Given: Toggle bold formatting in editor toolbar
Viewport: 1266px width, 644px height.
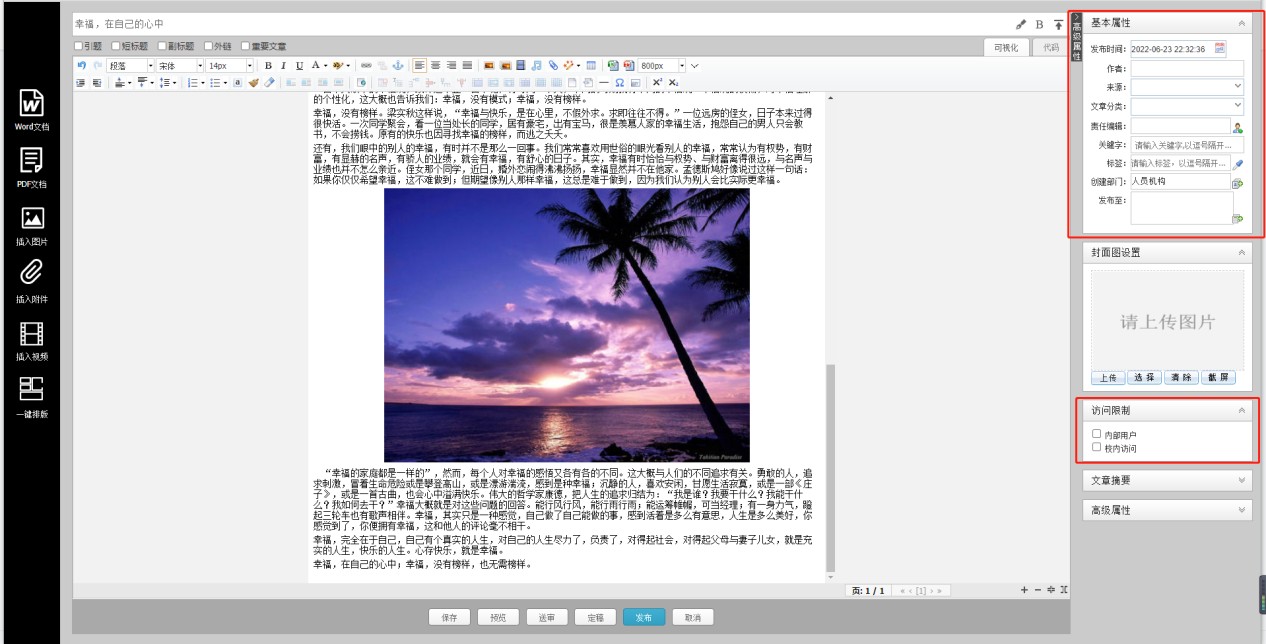Looking at the screenshot, I should coord(268,65).
